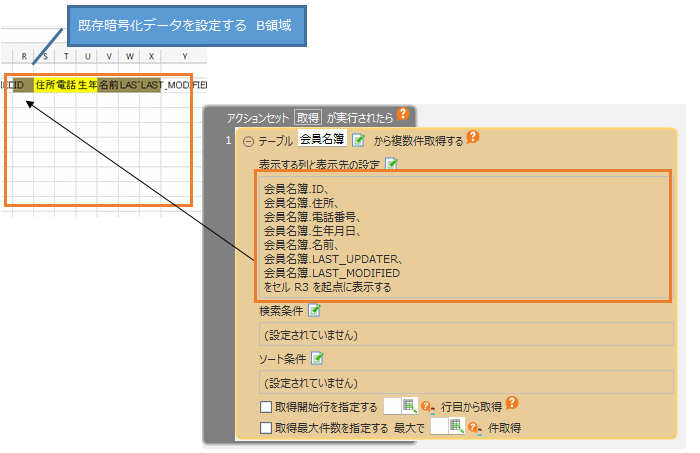Select column header Y in the spreadsheet
700x453 pixels.
click(184, 56)
